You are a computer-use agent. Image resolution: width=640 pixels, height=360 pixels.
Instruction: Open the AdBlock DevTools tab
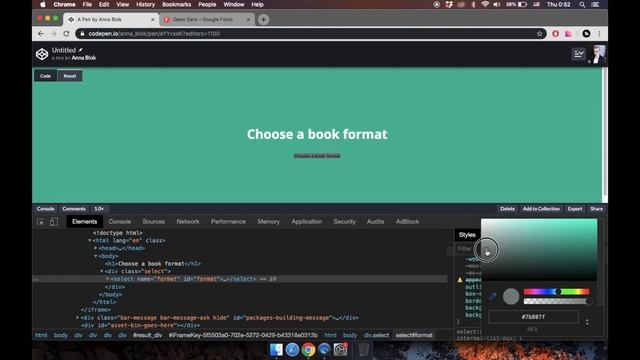[x=407, y=222]
